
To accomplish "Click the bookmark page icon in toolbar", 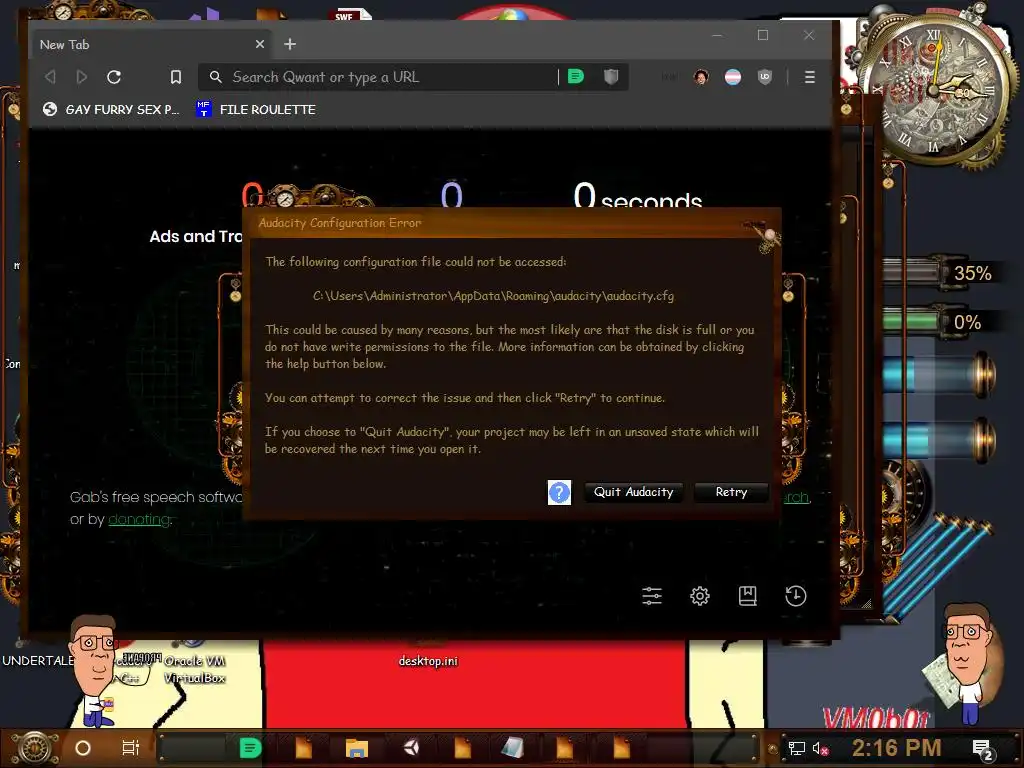I will tap(176, 77).
